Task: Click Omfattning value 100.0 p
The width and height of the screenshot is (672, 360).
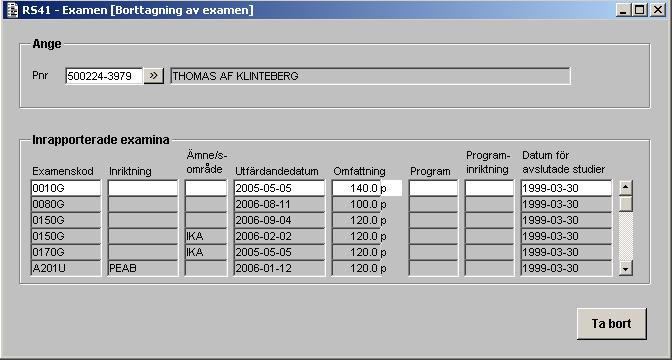Action: click(359, 204)
